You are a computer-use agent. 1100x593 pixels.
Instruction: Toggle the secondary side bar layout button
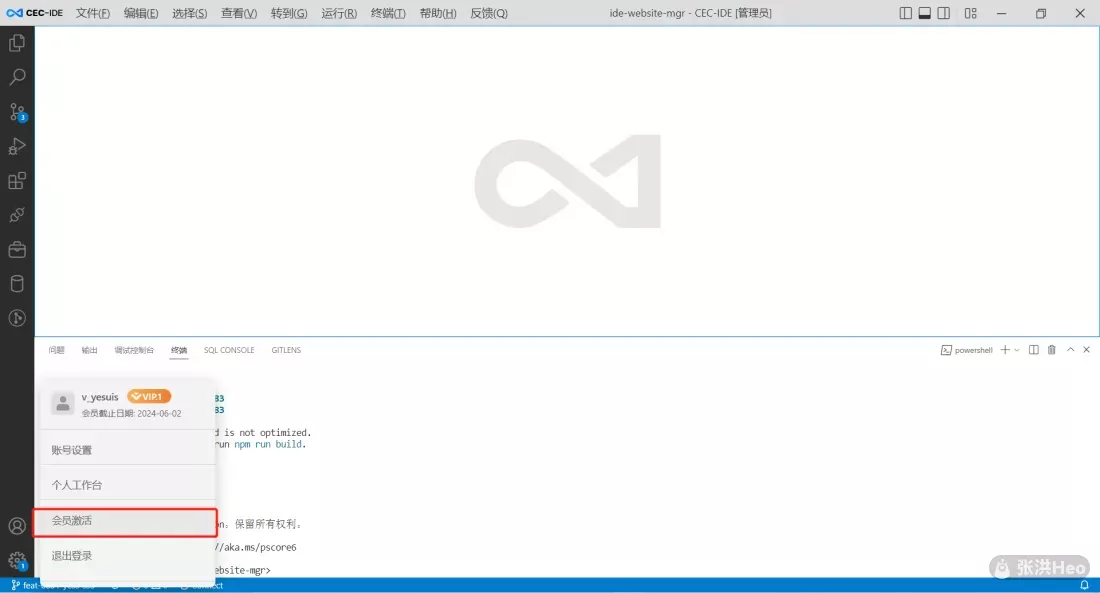(x=944, y=13)
